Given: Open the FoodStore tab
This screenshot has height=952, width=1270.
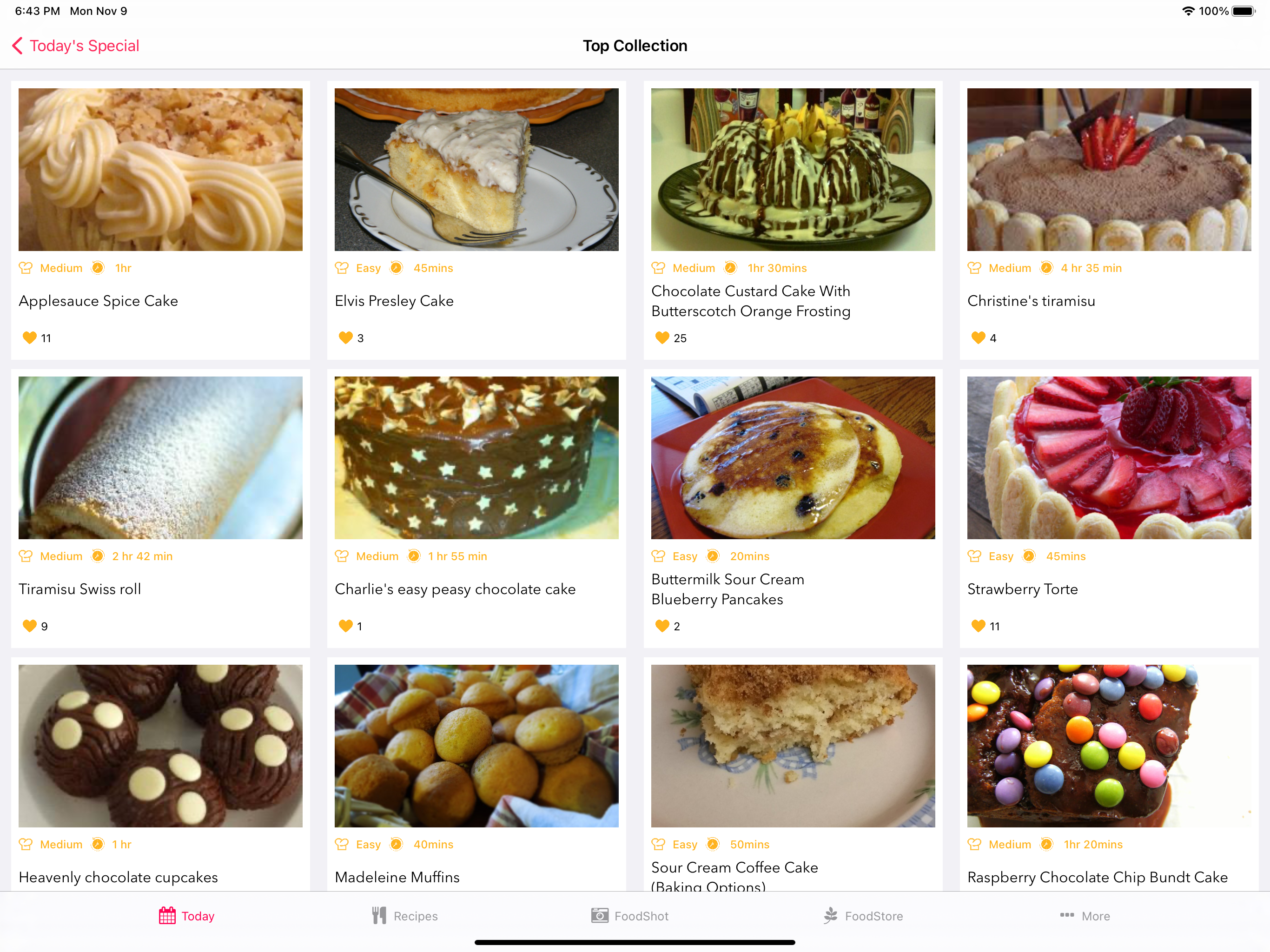Looking at the screenshot, I should [863, 916].
